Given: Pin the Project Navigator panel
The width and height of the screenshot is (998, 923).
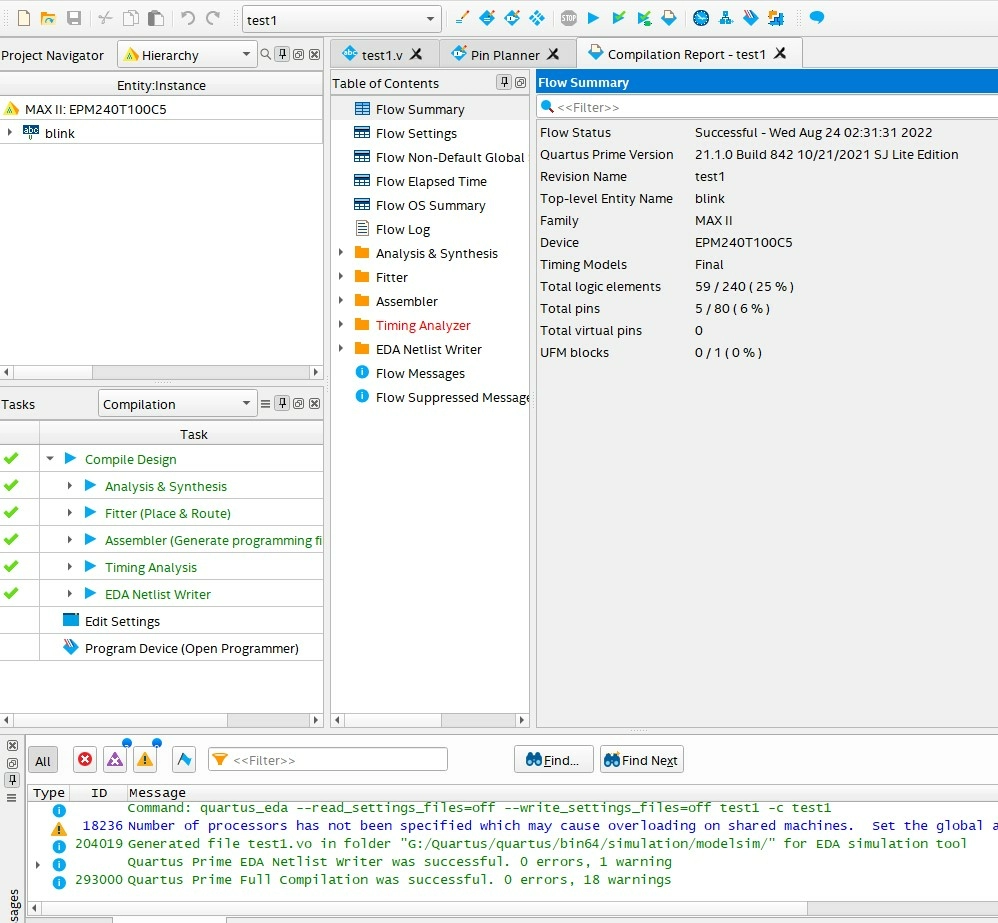Looking at the screenshot, I should click(283, 55).
